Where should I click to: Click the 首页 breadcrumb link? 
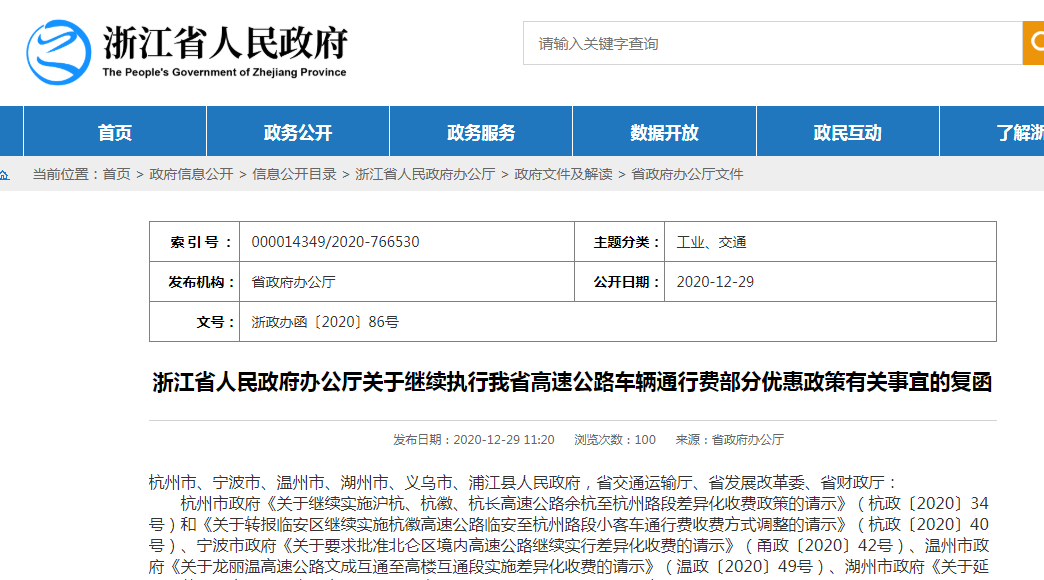click(x=116, y=174)
